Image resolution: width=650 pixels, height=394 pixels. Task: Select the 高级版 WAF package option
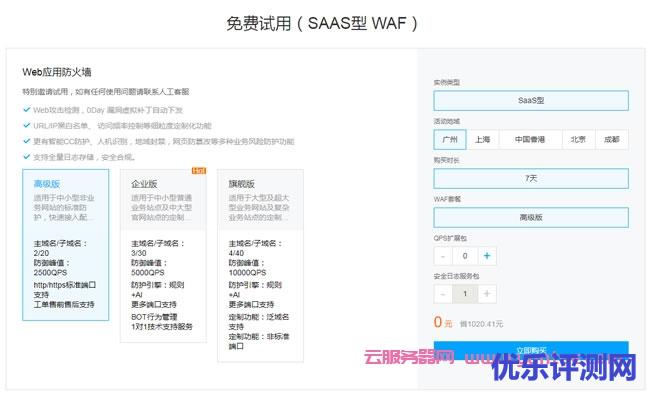point(531,217)
